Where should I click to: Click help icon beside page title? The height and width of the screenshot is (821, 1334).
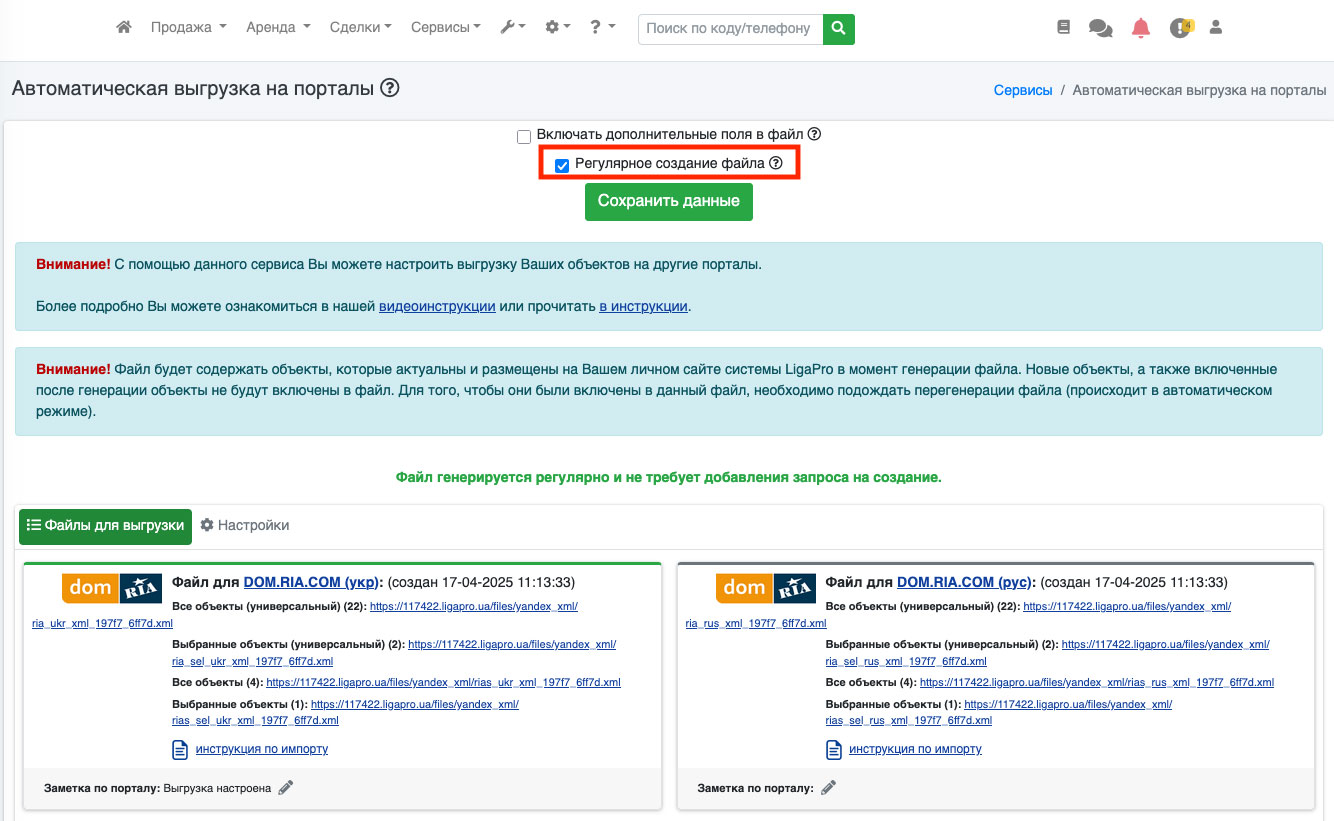click(x=390, y=88)
